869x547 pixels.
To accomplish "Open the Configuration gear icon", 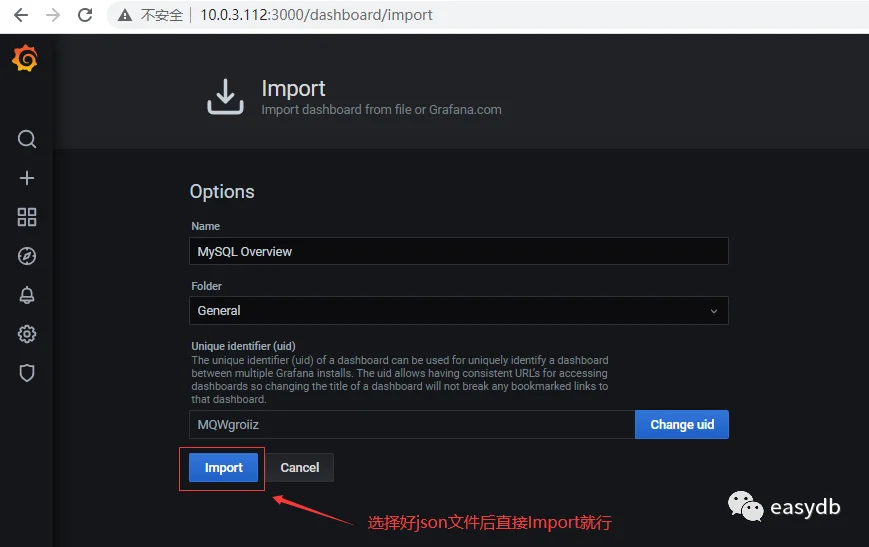I will coord(27,334).
